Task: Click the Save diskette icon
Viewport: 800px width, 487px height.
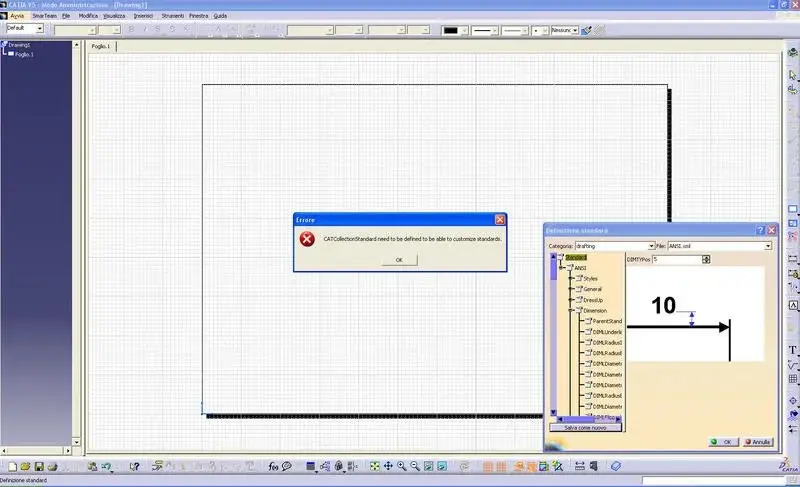Action: [39, 466]
